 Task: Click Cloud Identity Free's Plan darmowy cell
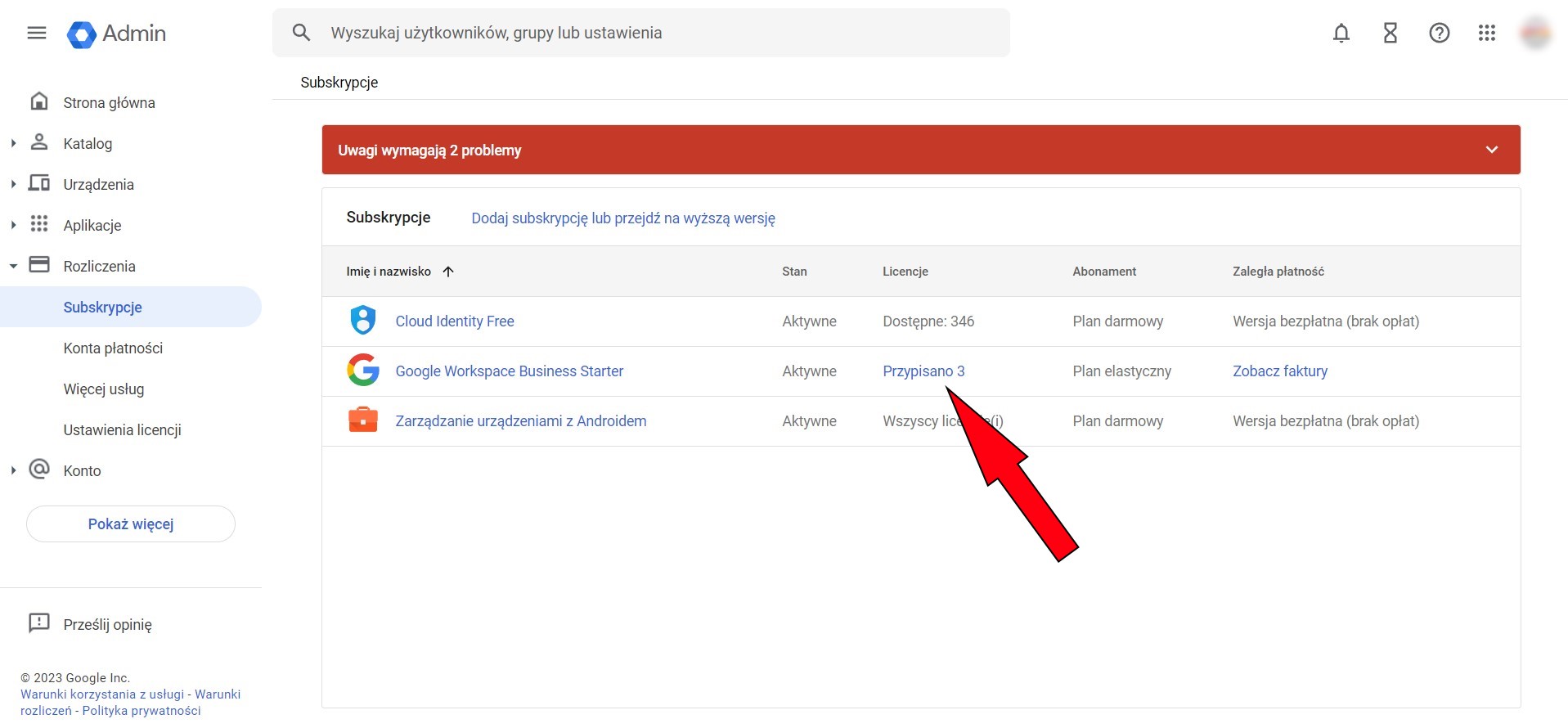[x=1118, y=321]
